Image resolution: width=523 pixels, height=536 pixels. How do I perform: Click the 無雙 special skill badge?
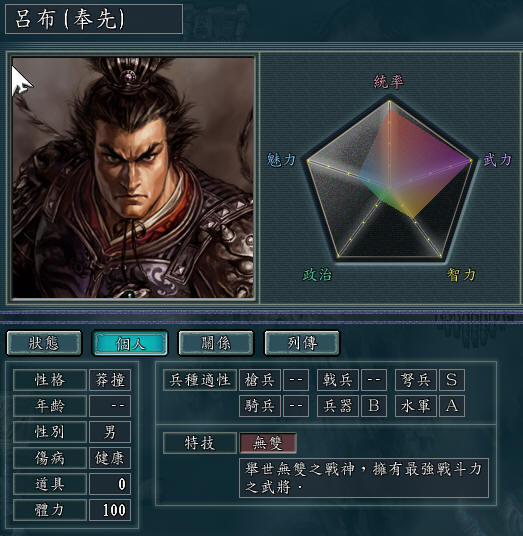268,443
